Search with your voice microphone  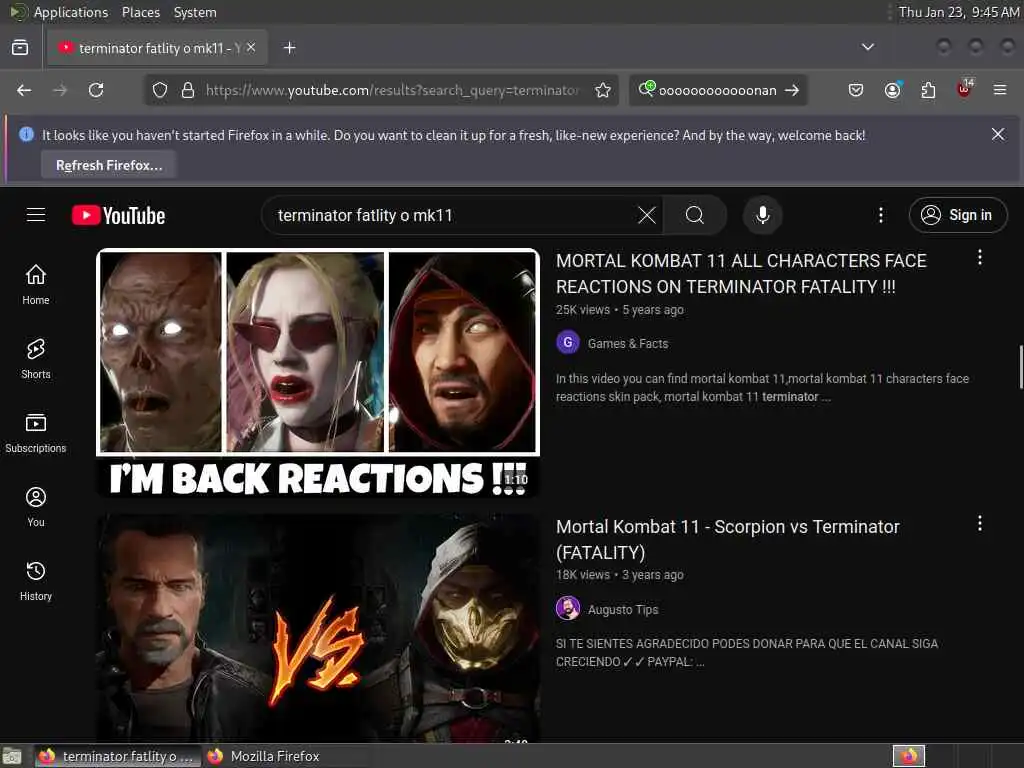[x=763, y=215]
